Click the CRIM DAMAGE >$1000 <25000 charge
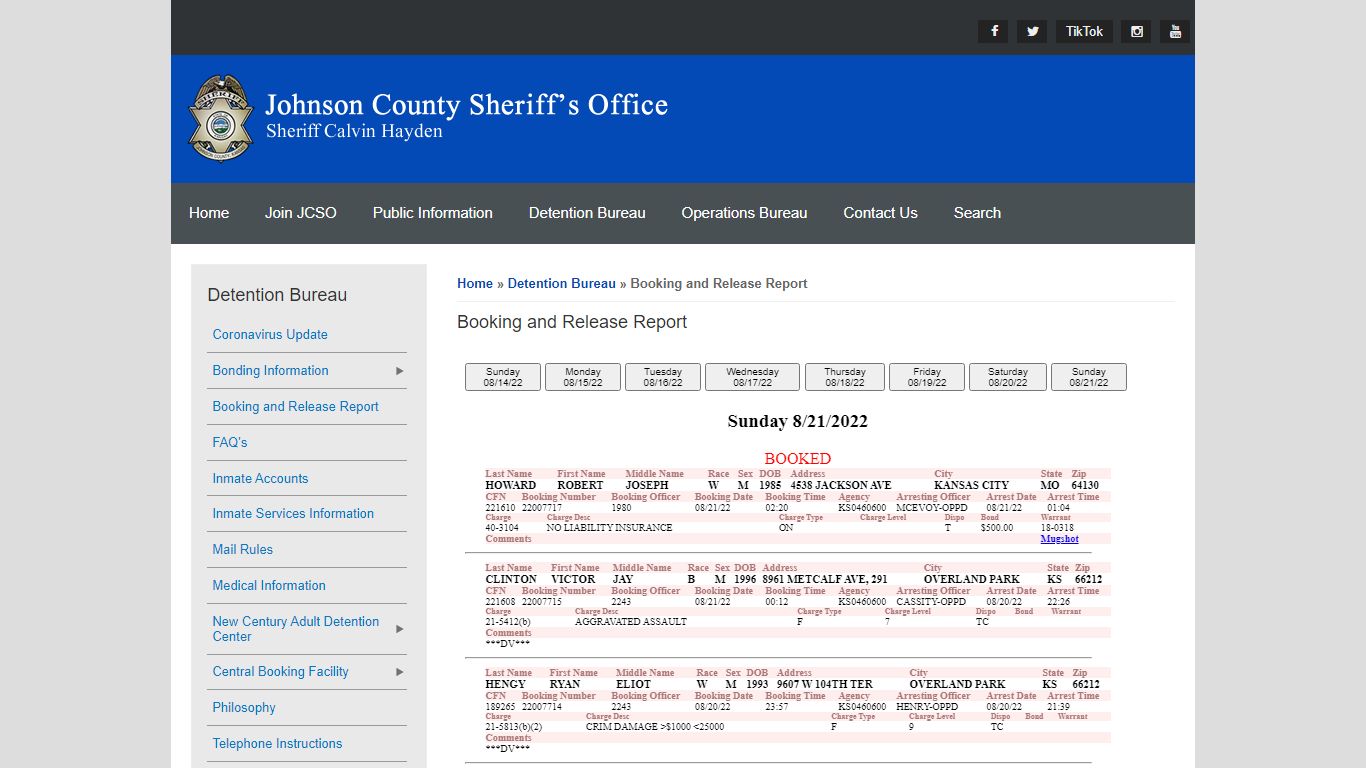Viewport: 1366px width, 768px height. pyautogui.click(x=655, y=726)
